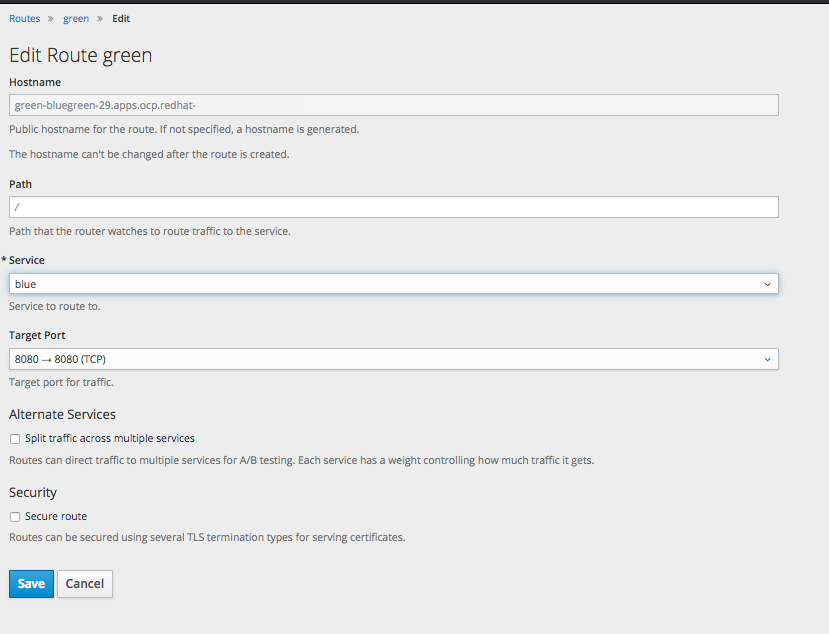Focus the Path input field

pos(394,207)
